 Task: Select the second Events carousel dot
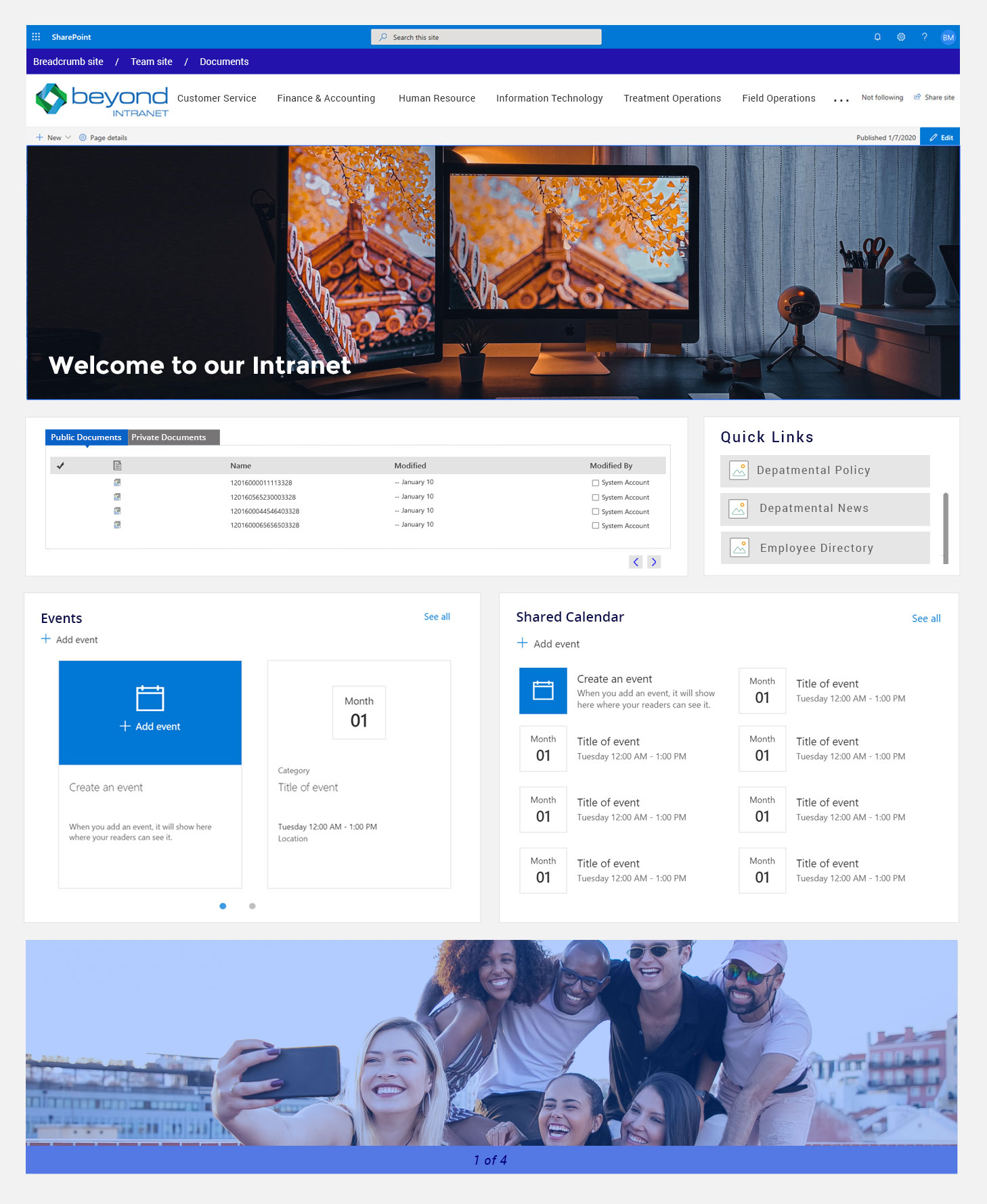click(253, 906)
